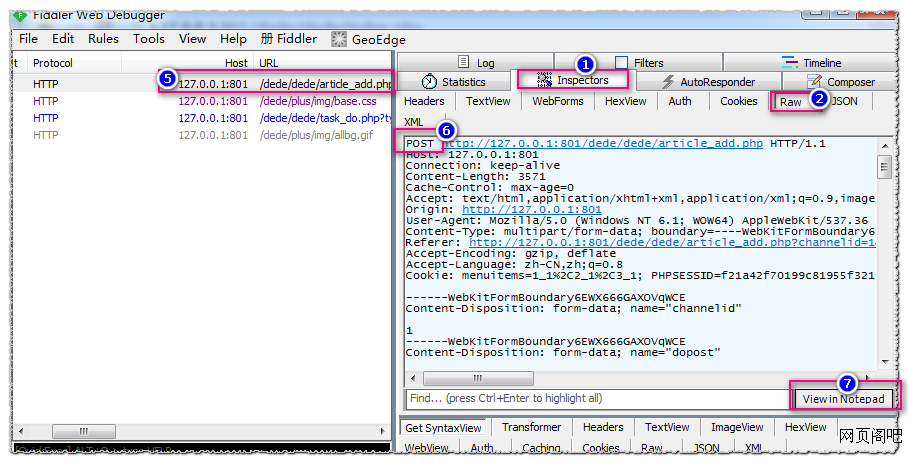Switch to the Filters tab
Image resolution: width=908 pixels, height=463 pixels.
coord(639,63)
